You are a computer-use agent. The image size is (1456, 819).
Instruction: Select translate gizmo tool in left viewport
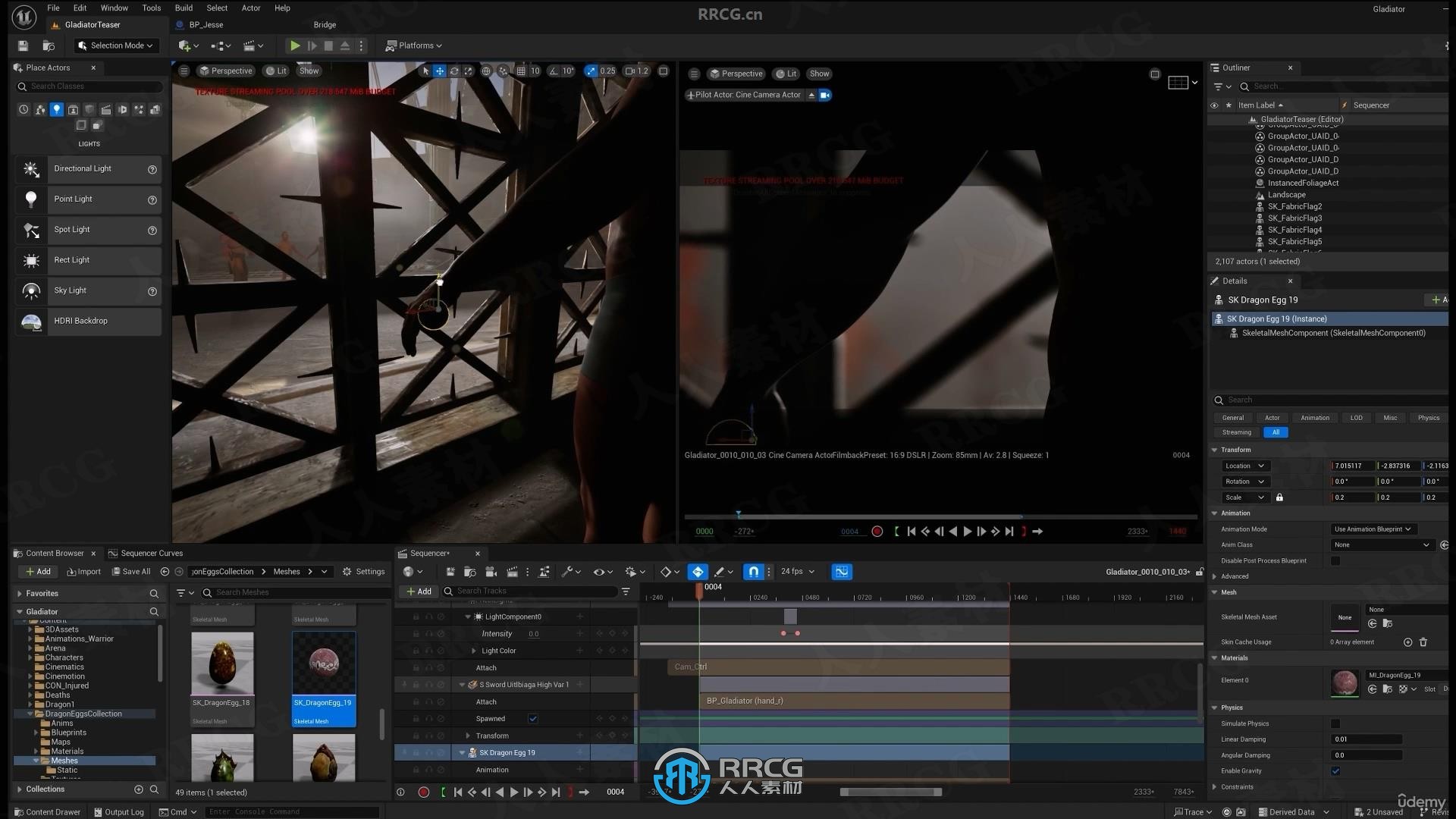pos(440,71)
